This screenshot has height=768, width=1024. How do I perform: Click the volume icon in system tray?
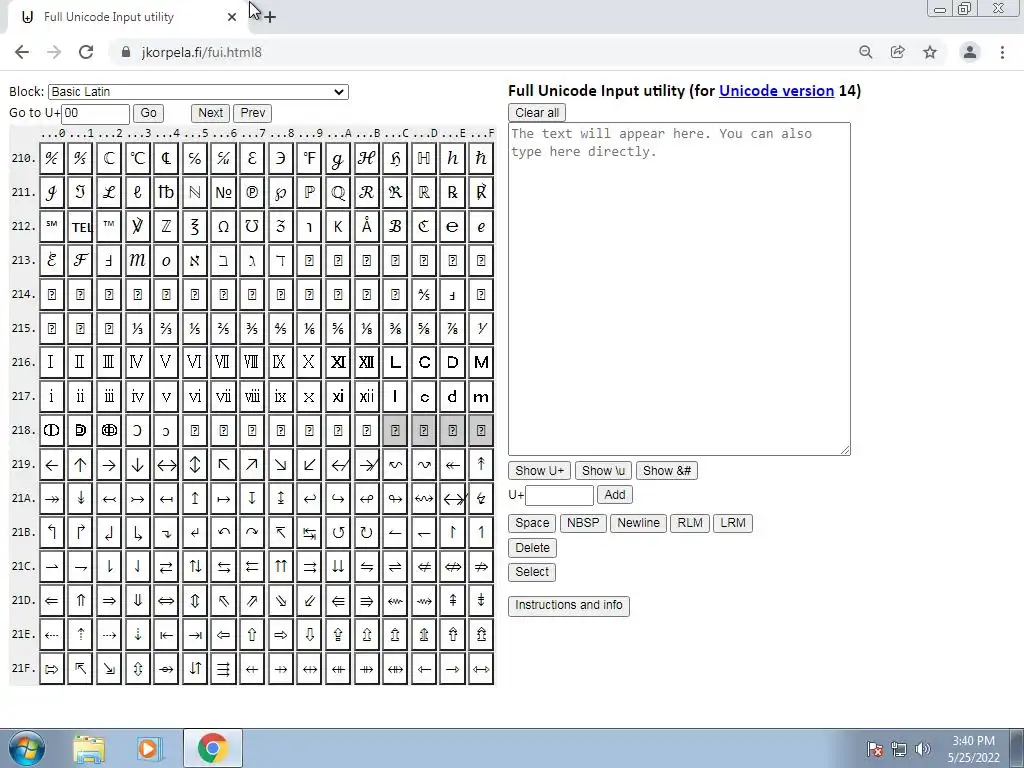(x=923, y=749)
